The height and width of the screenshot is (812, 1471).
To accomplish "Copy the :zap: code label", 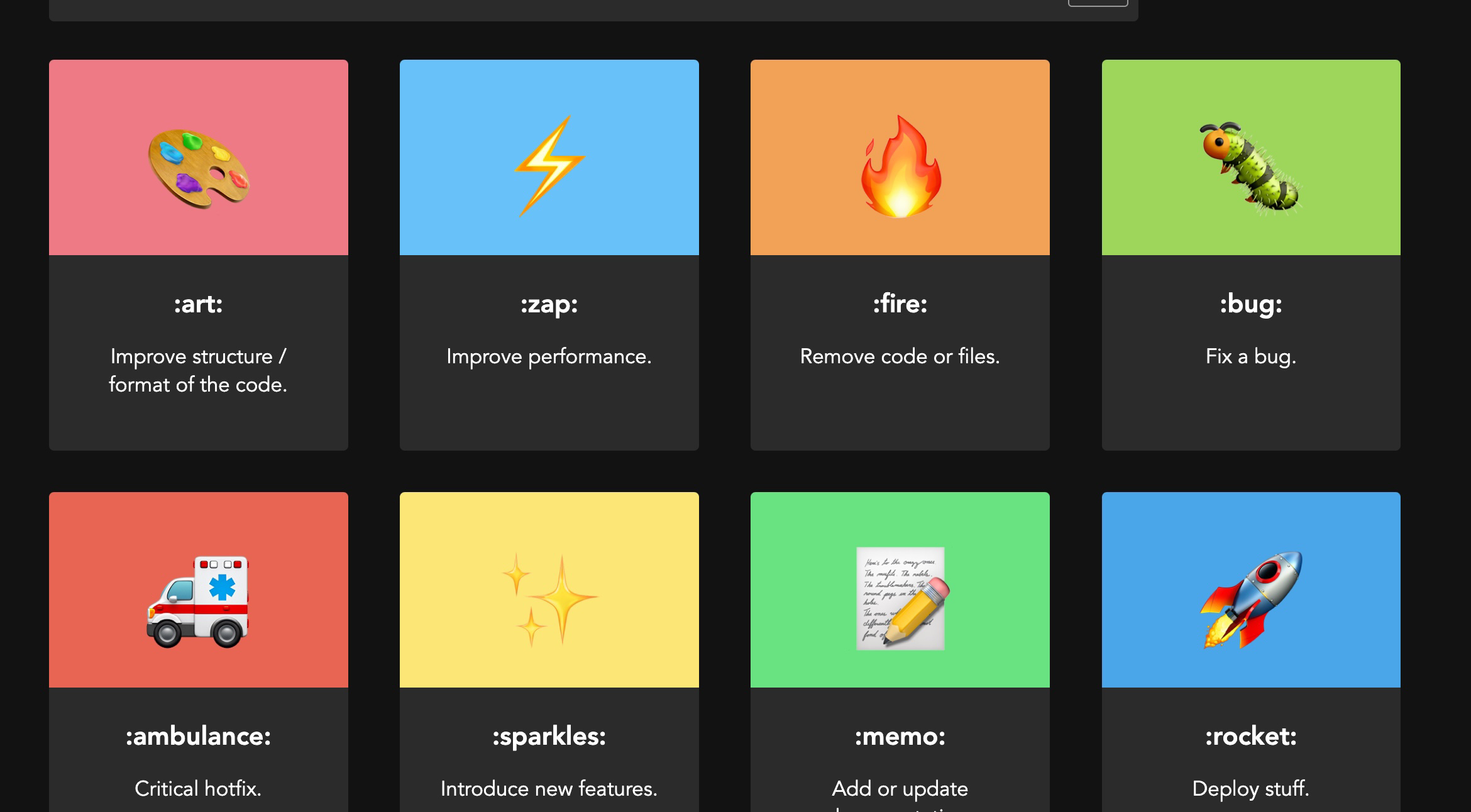I will [x=549, y=304].
